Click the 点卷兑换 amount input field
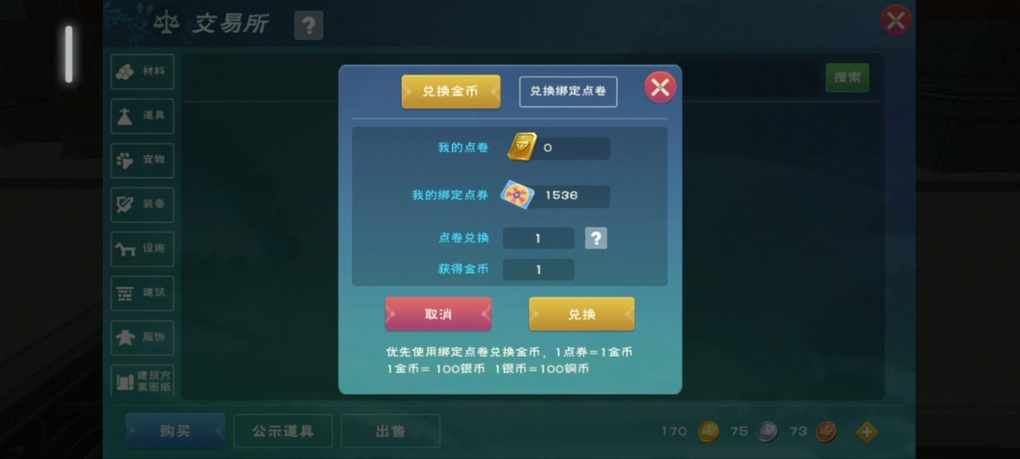Screen dimensions: 1020x459 (x=538, y=239)
